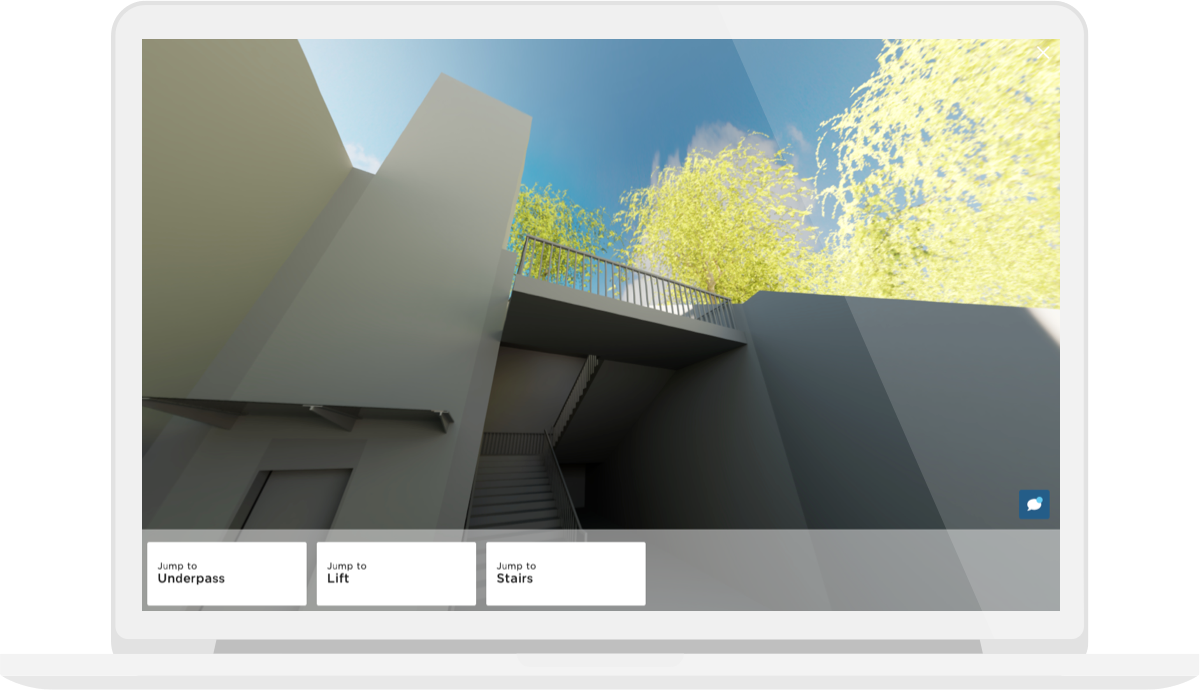Click the lower staircase steps in the scene
1200x690 pixels.
(515, 495)
